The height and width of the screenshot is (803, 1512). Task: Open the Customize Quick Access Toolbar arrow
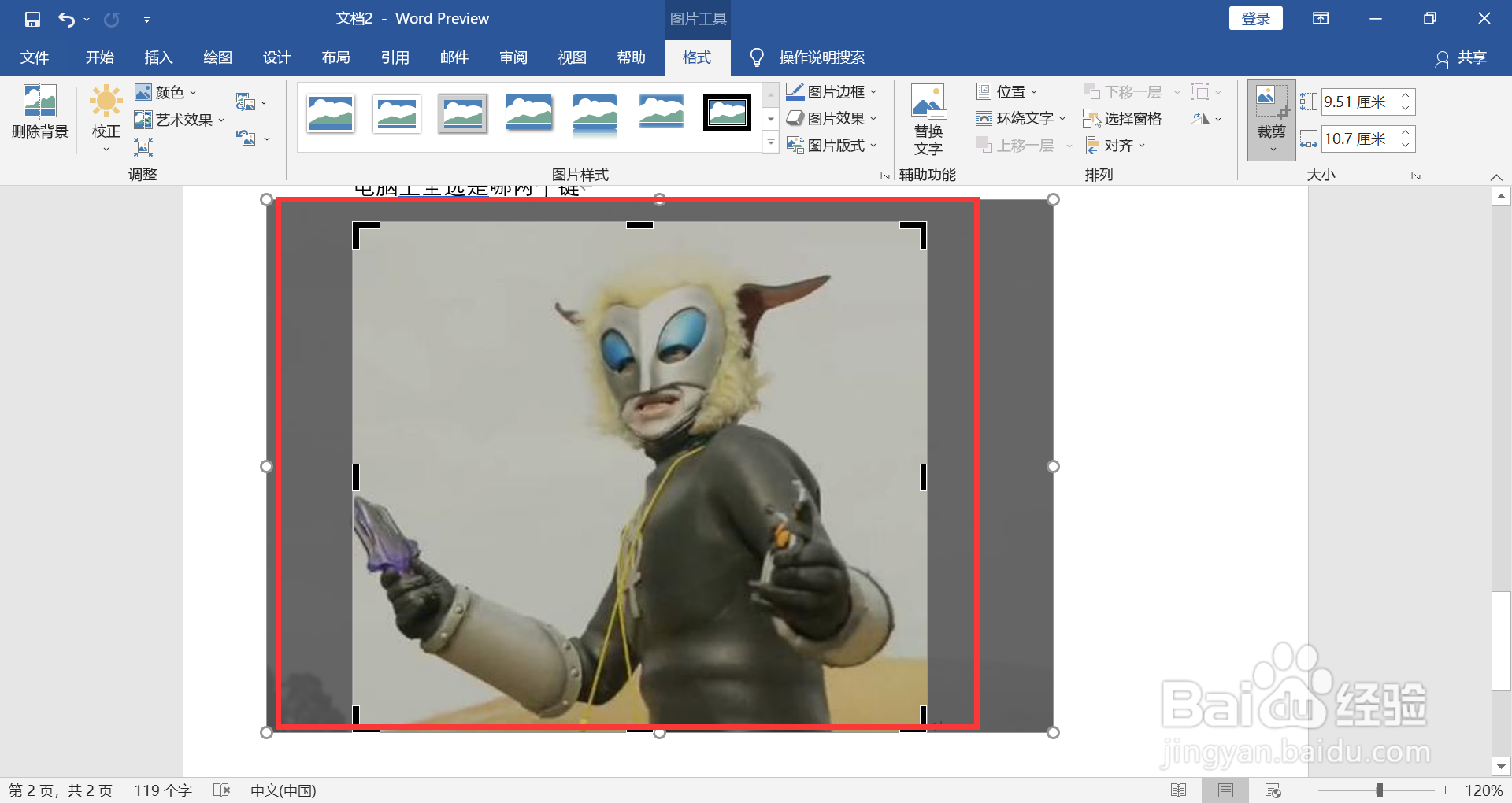[x=146, y=20]
